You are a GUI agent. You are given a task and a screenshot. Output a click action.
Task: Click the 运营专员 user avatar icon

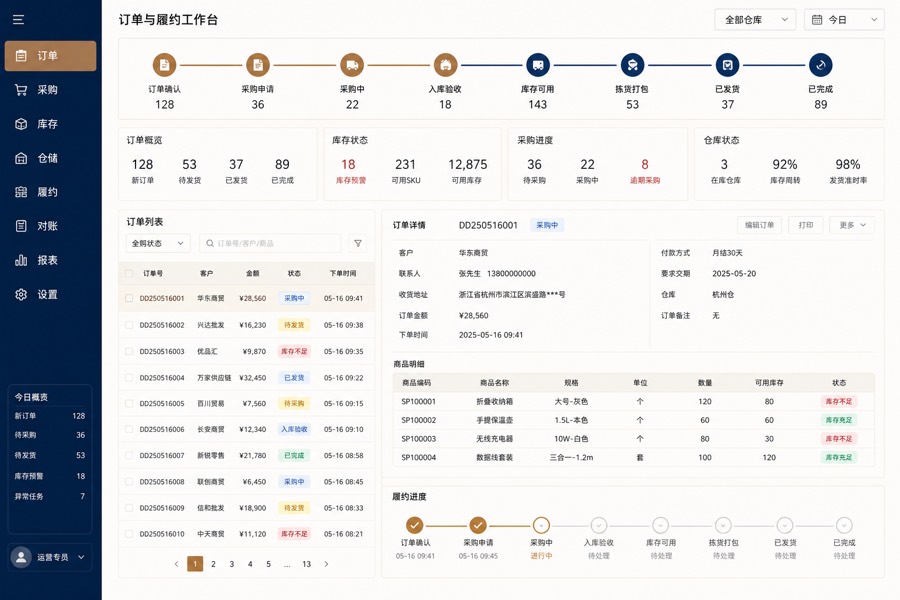21,557
